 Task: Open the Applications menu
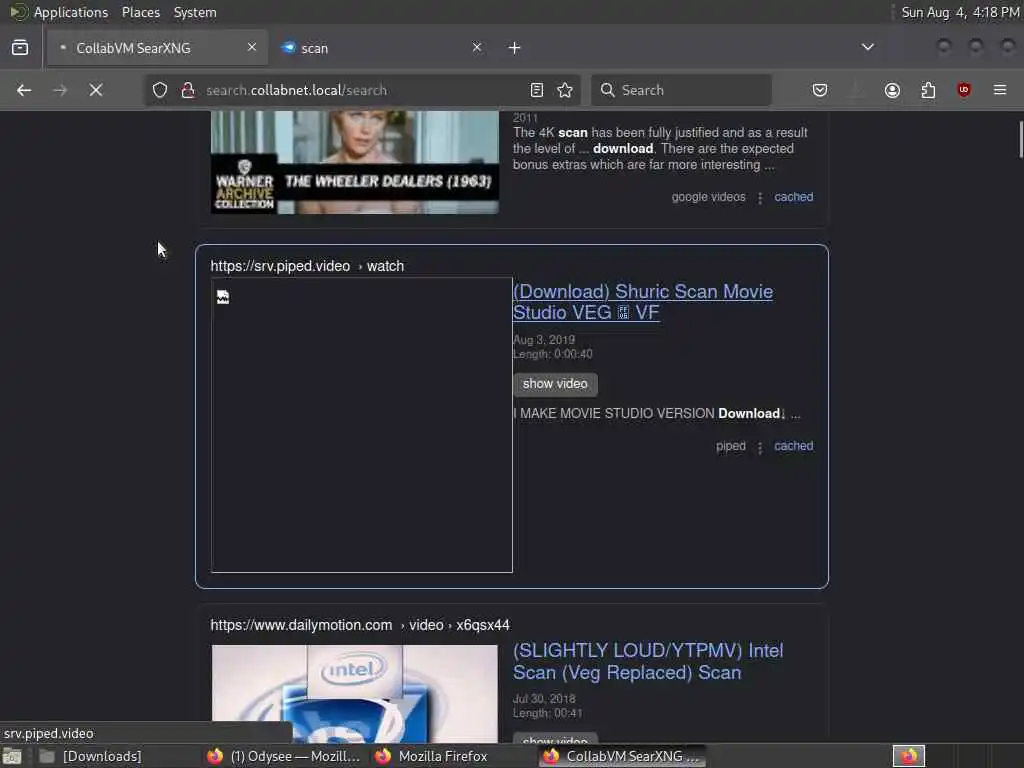coord(71,12)
